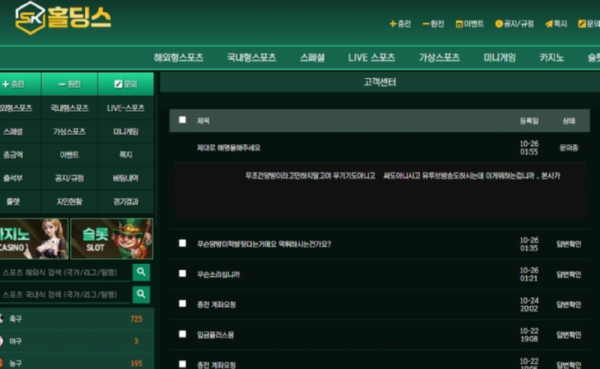The height and width of the screenshot is (369, 600).
Task: Open sidebar 지인현황 link
Action: coord(69,202)
